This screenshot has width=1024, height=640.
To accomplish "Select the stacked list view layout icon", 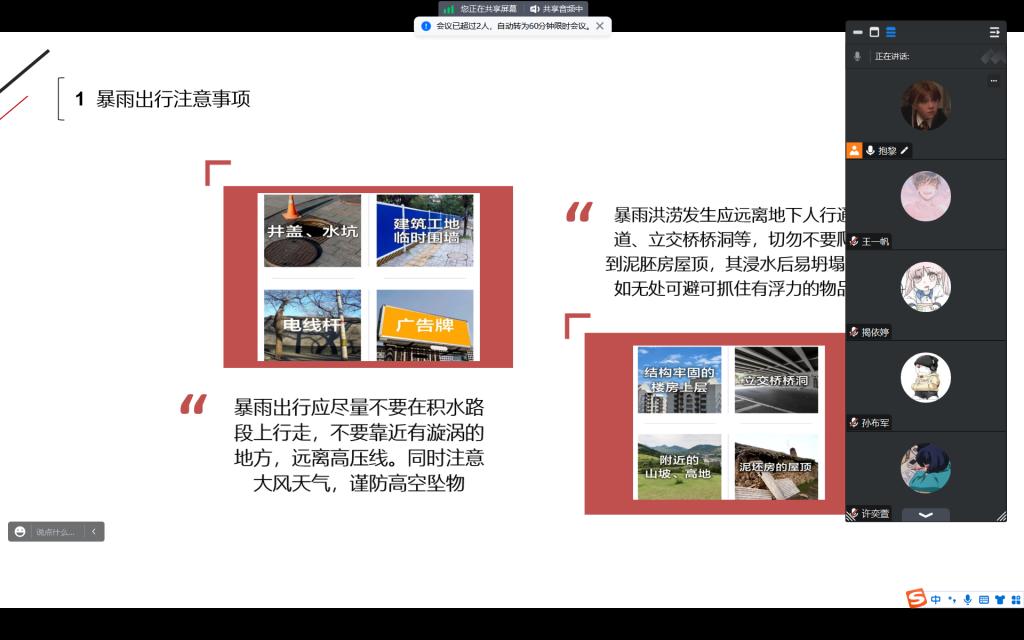I will tap(891, 32).
